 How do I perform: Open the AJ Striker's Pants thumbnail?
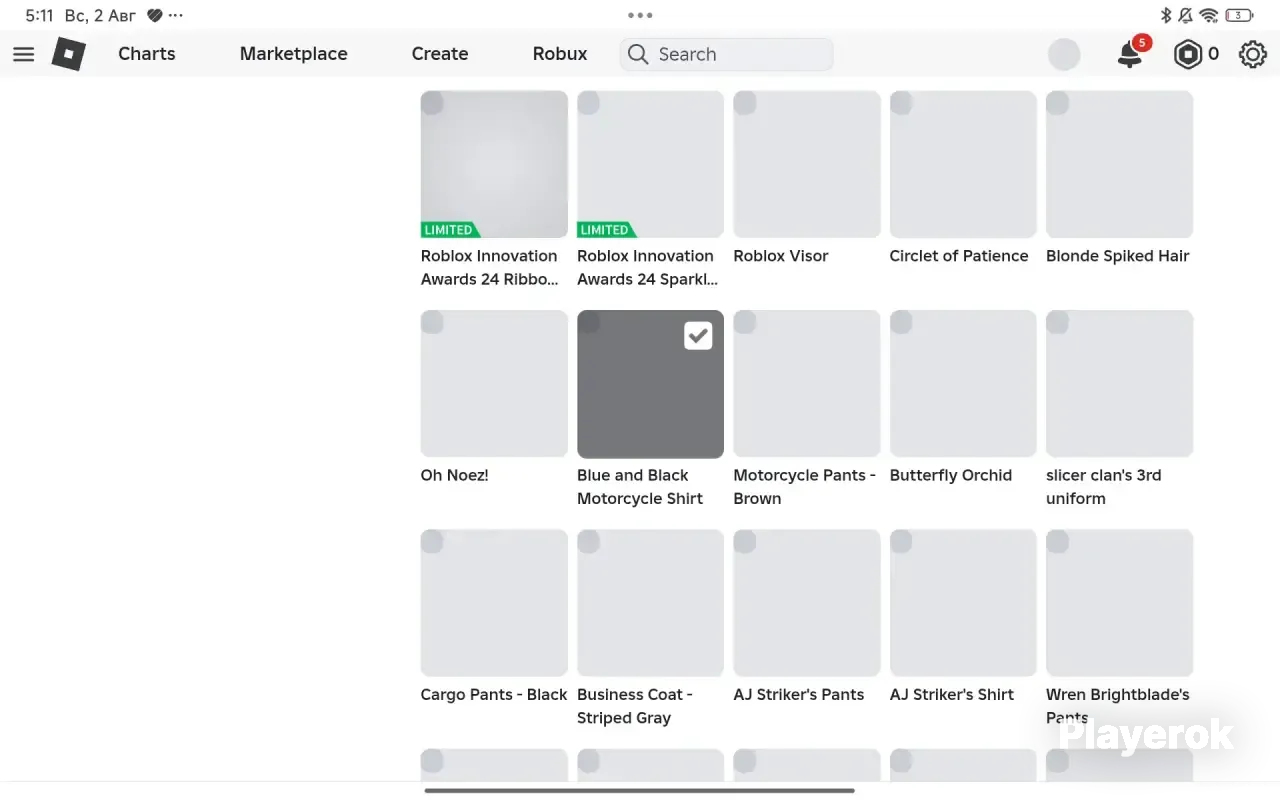click(x=807, y=603)
